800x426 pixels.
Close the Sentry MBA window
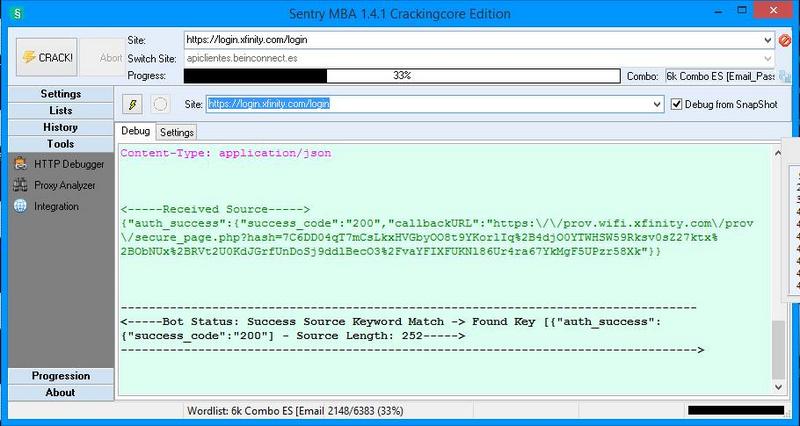click(774, 10)
